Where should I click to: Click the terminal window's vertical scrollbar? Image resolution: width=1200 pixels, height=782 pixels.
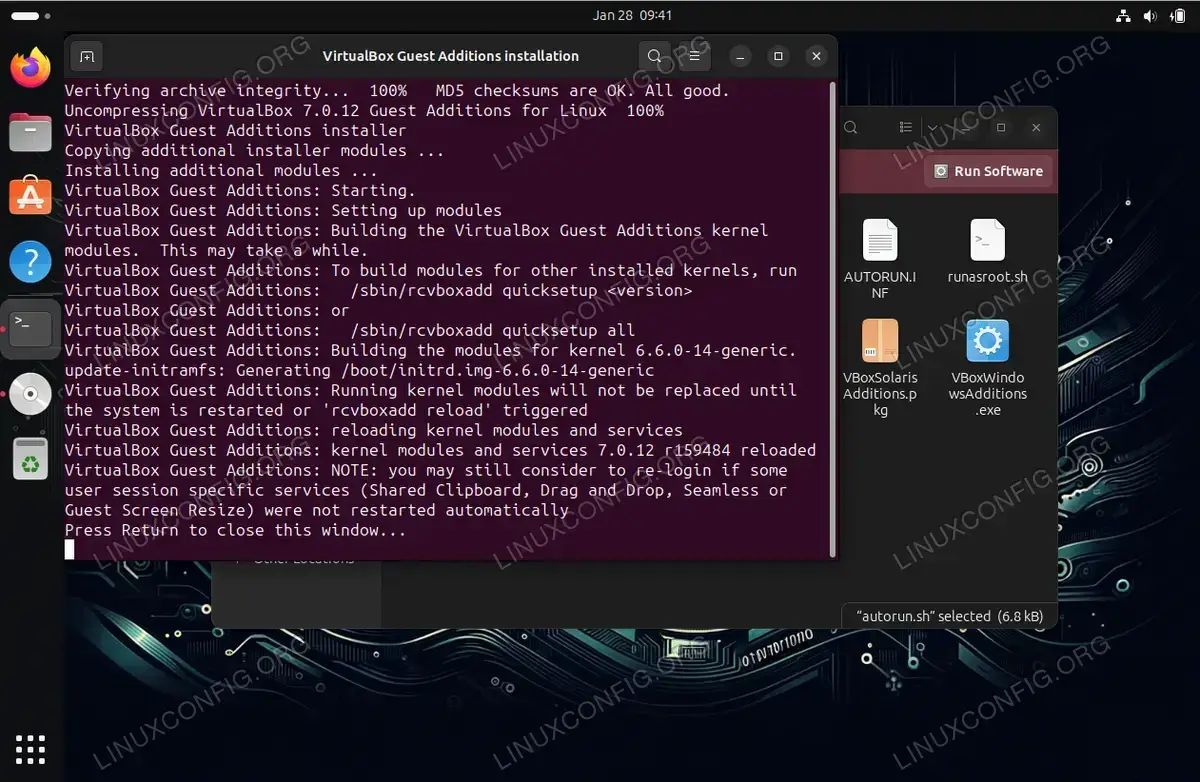point(832,318)
